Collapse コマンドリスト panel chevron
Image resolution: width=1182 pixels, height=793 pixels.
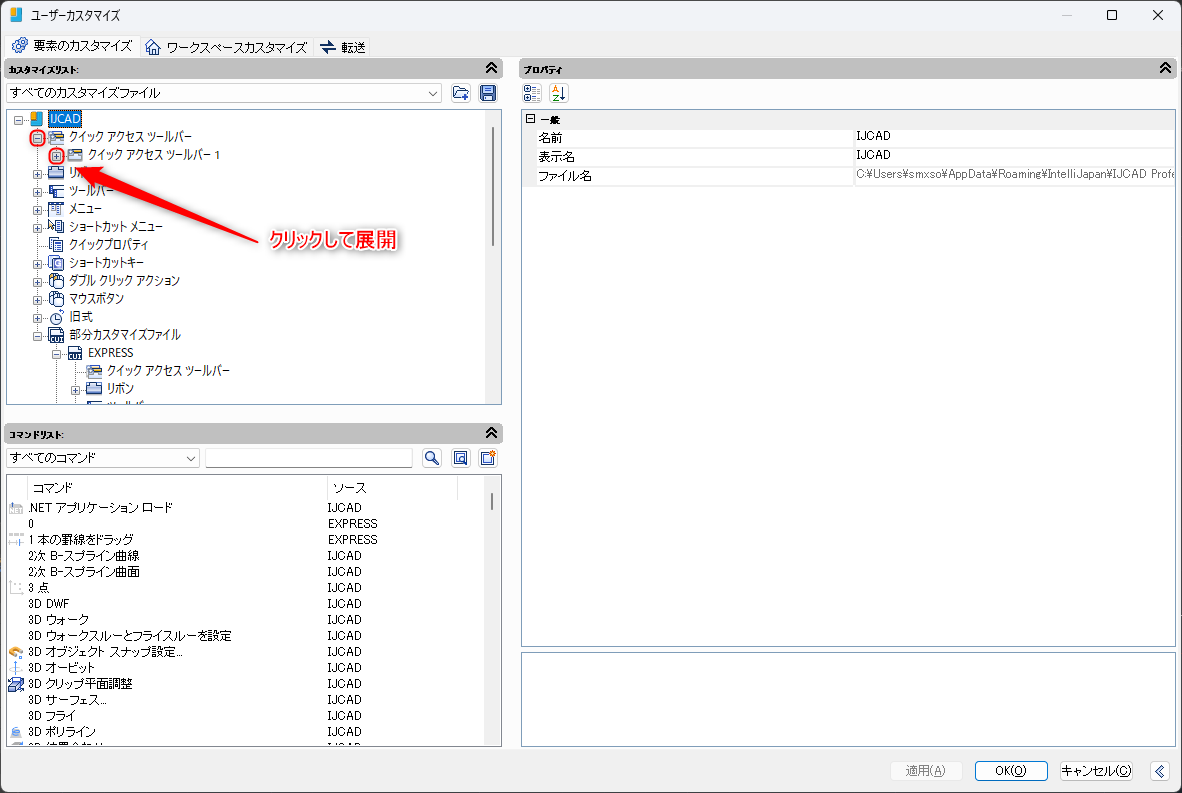point(491,433)
